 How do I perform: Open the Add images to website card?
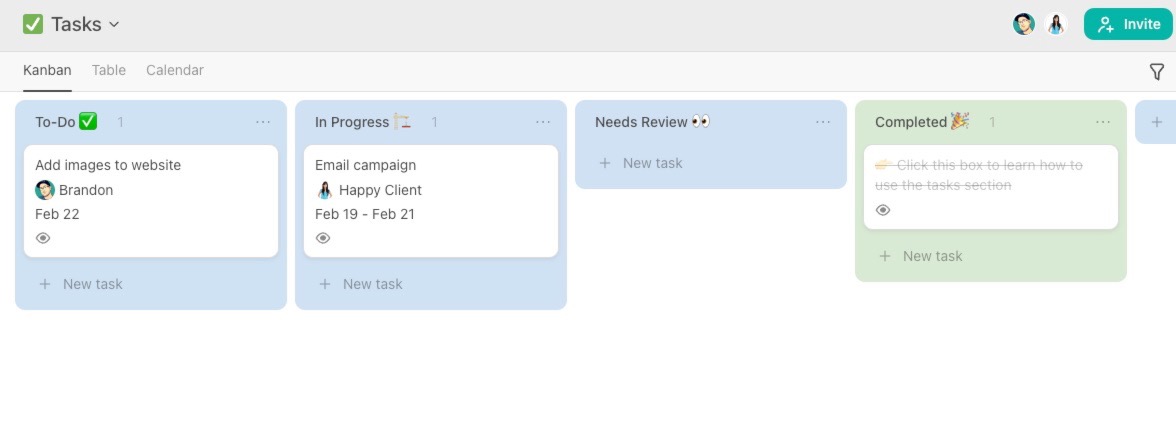150,166
